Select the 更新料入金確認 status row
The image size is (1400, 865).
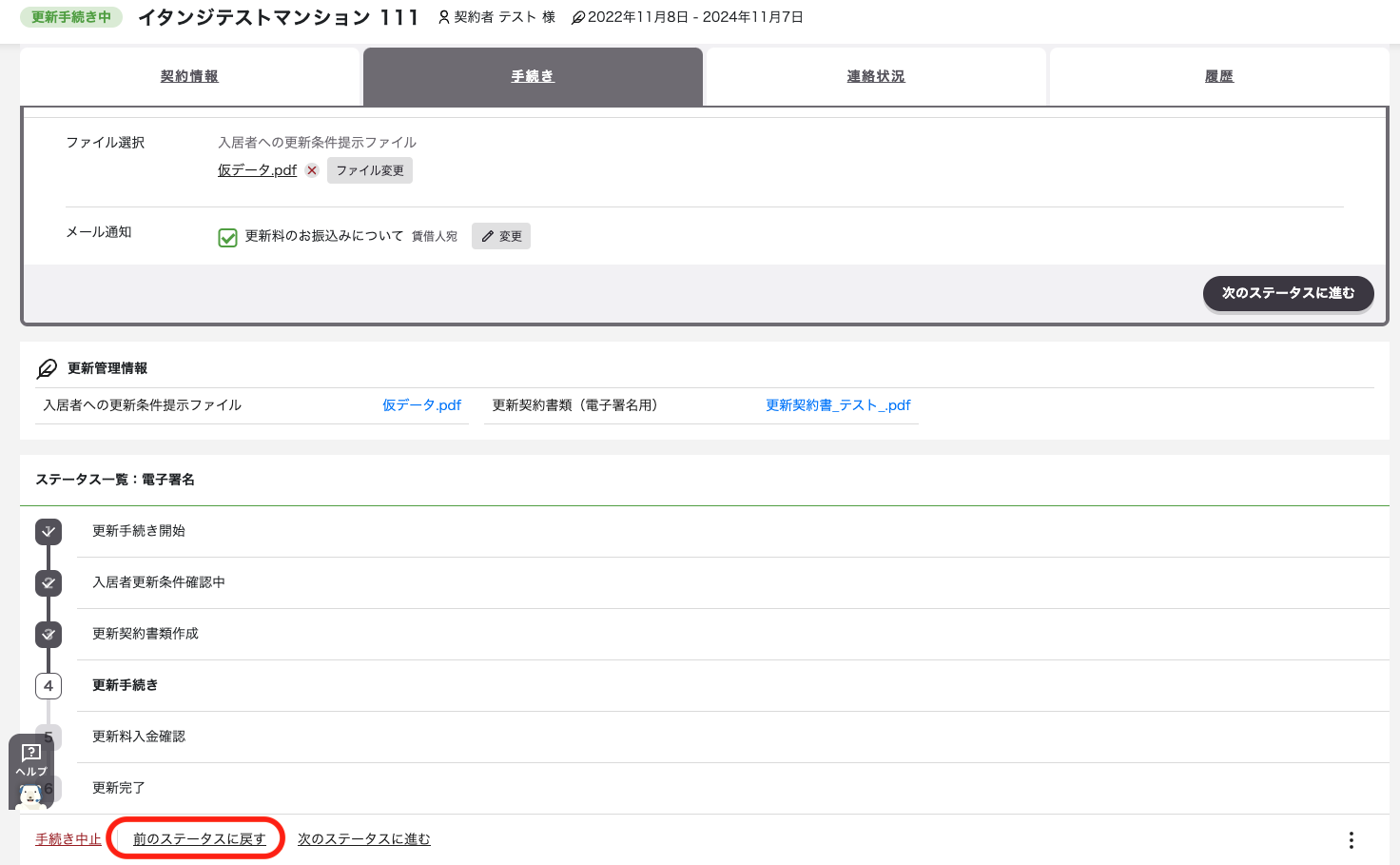click(x=732, y=737)
